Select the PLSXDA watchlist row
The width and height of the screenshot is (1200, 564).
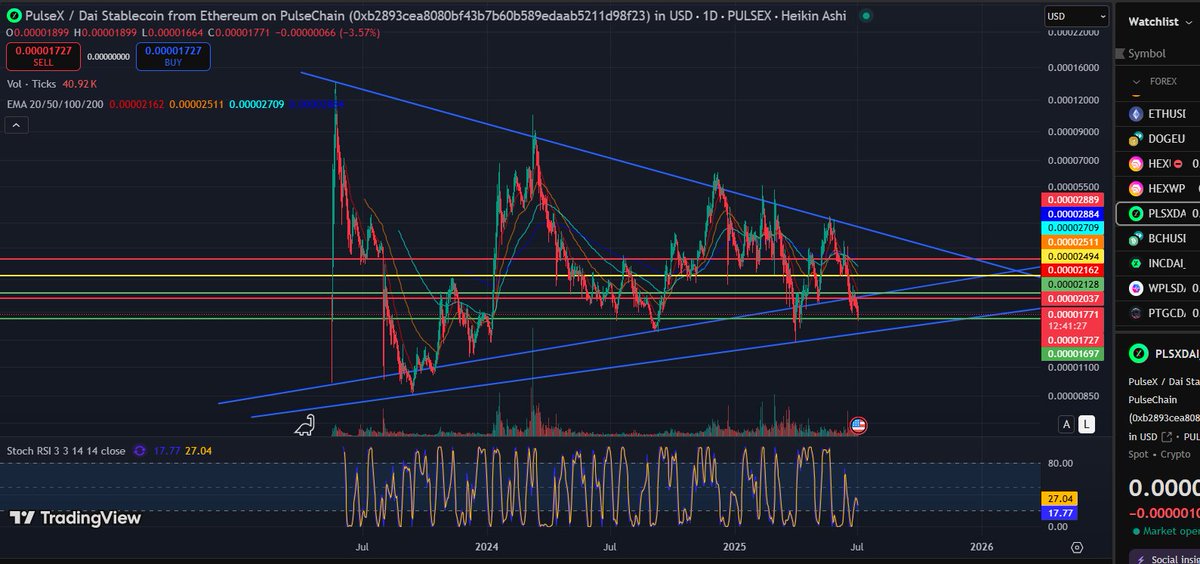click(x=1157, y=213)
